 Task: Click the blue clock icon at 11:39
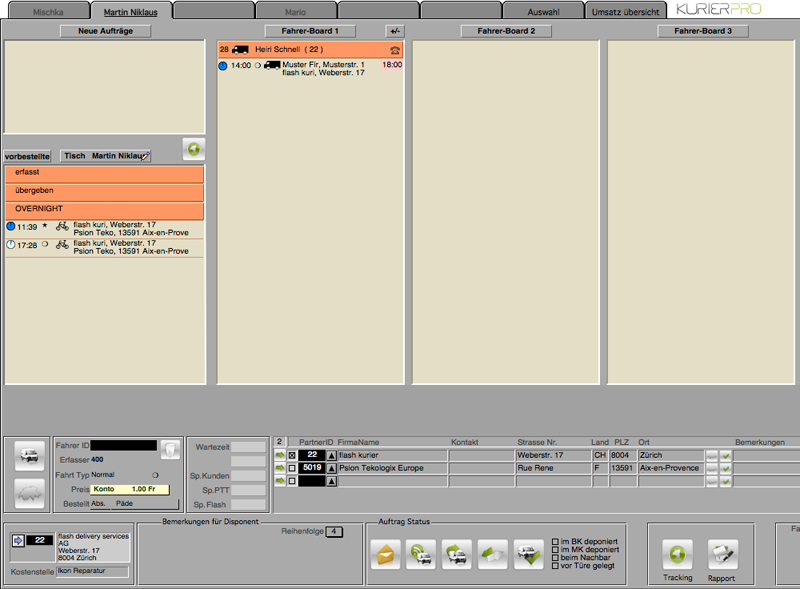coord(11,226)
